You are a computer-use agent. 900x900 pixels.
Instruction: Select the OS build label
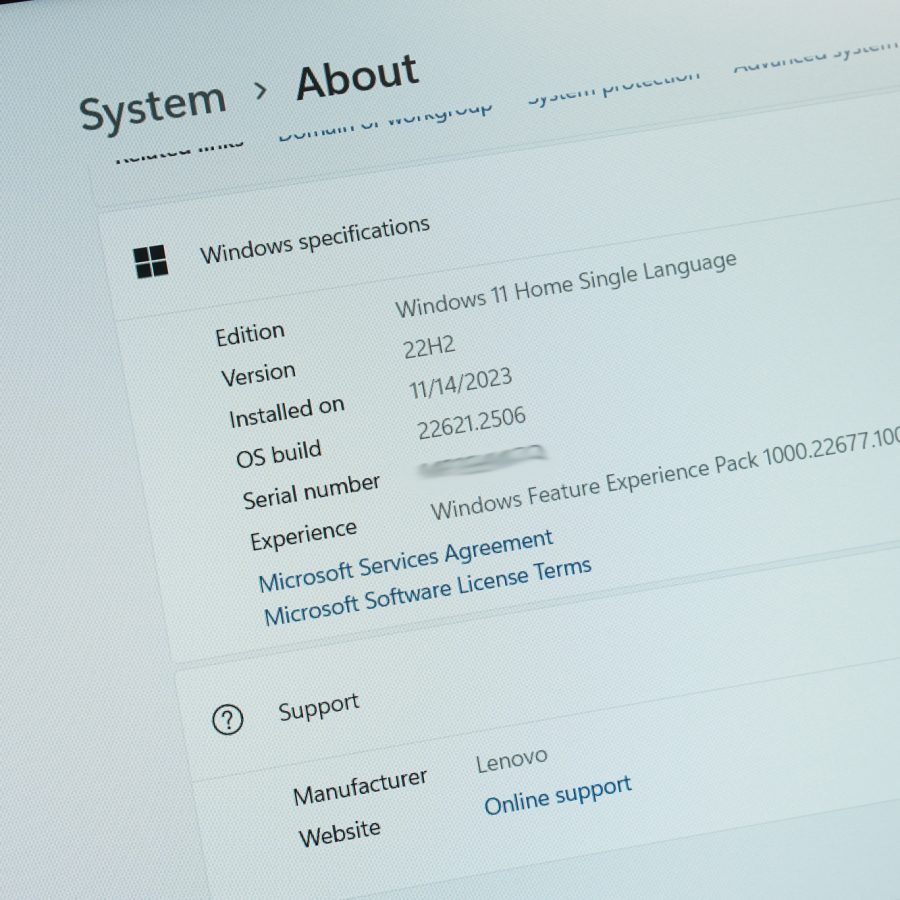click(278, 453)
